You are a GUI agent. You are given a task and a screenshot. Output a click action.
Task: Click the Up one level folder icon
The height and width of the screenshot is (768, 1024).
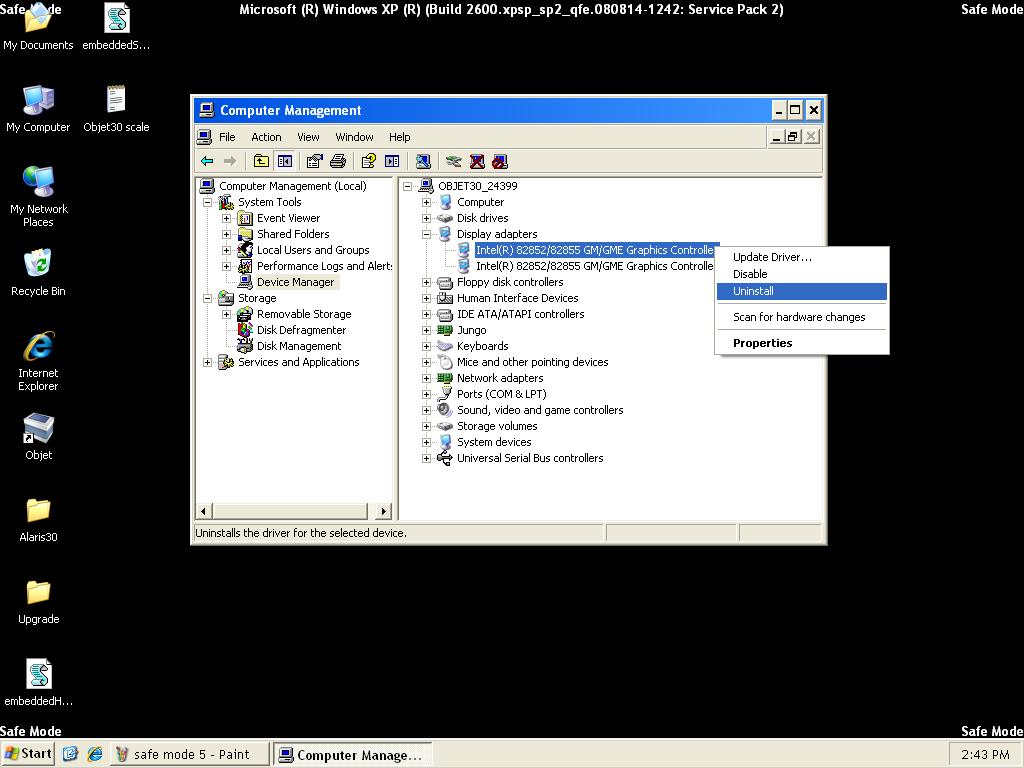(261, 161)
